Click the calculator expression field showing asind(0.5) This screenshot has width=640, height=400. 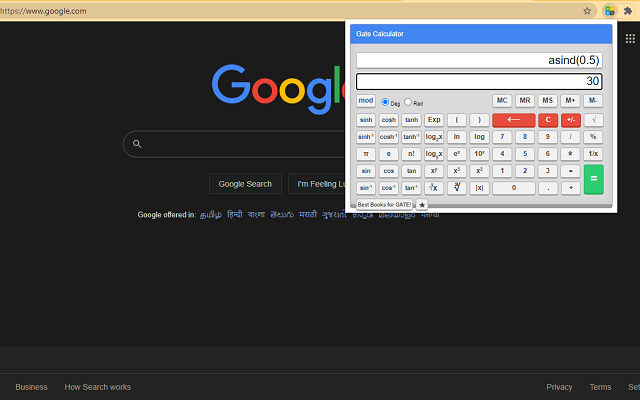point(479,60)
